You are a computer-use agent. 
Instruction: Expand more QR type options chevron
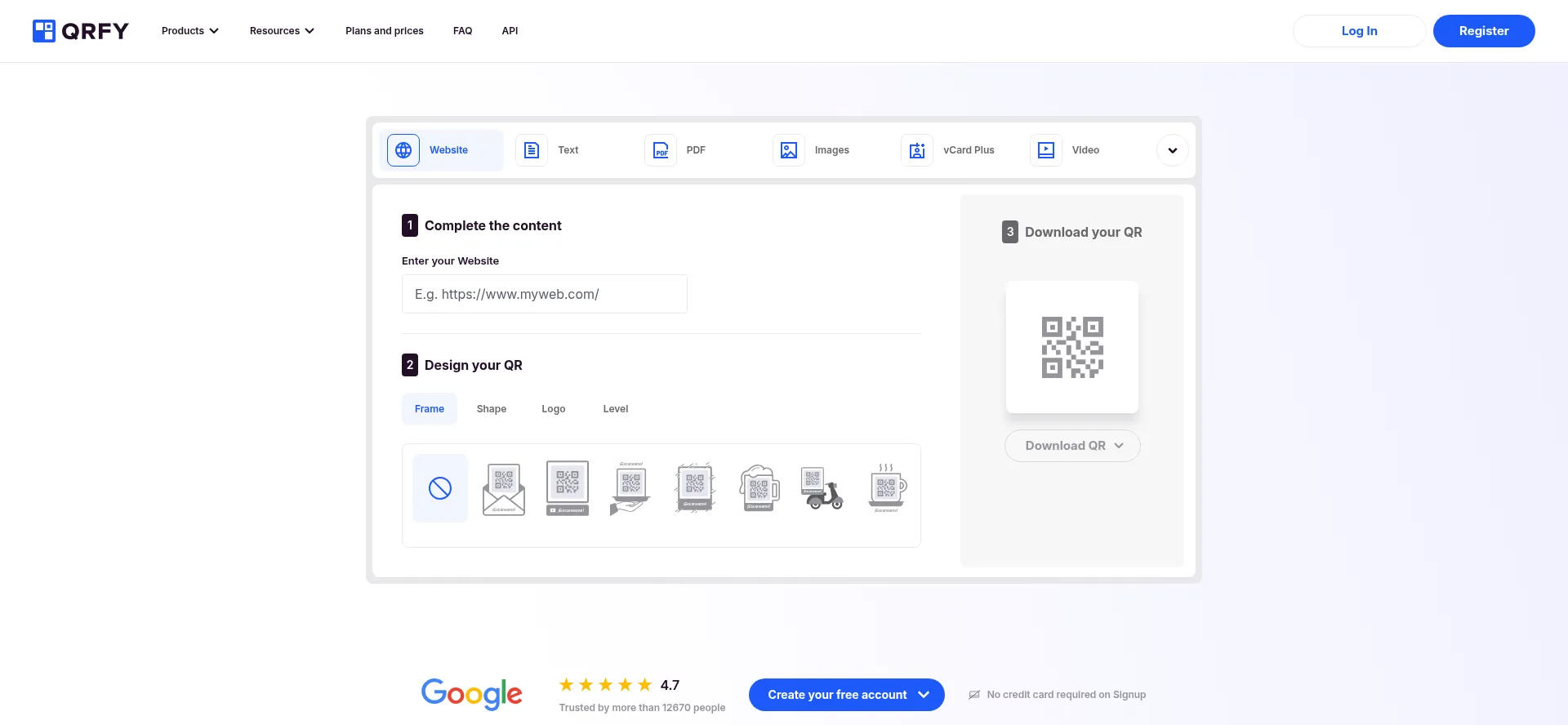(1173, 150)
